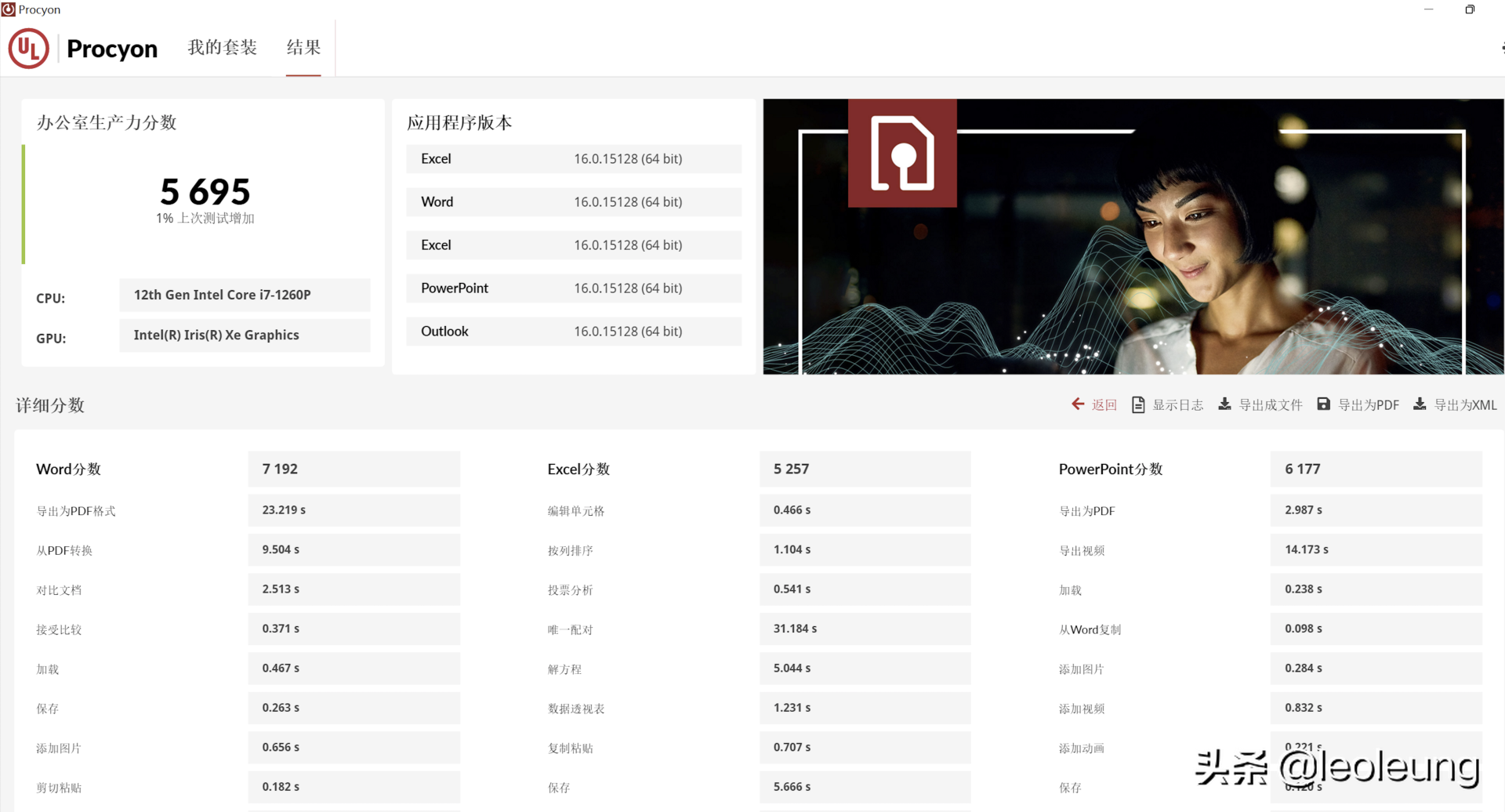Click the 5.666 s value
Screen dimensions: 1505x812
(865, 787)
